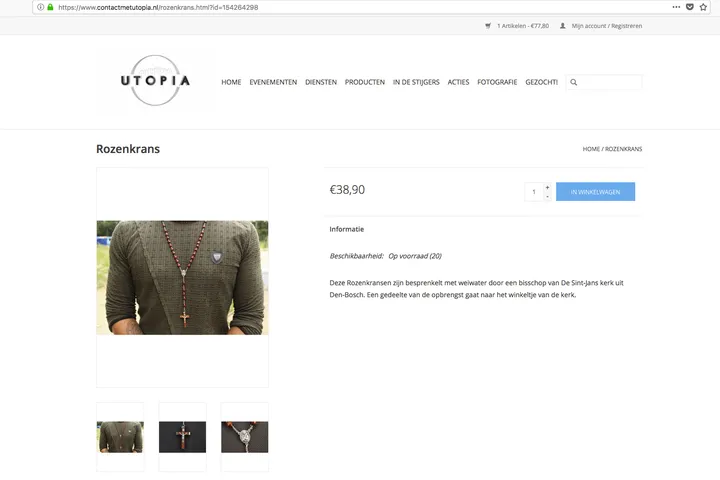
Task: Click the search magnifier icon
Action: tap(574, 82)
